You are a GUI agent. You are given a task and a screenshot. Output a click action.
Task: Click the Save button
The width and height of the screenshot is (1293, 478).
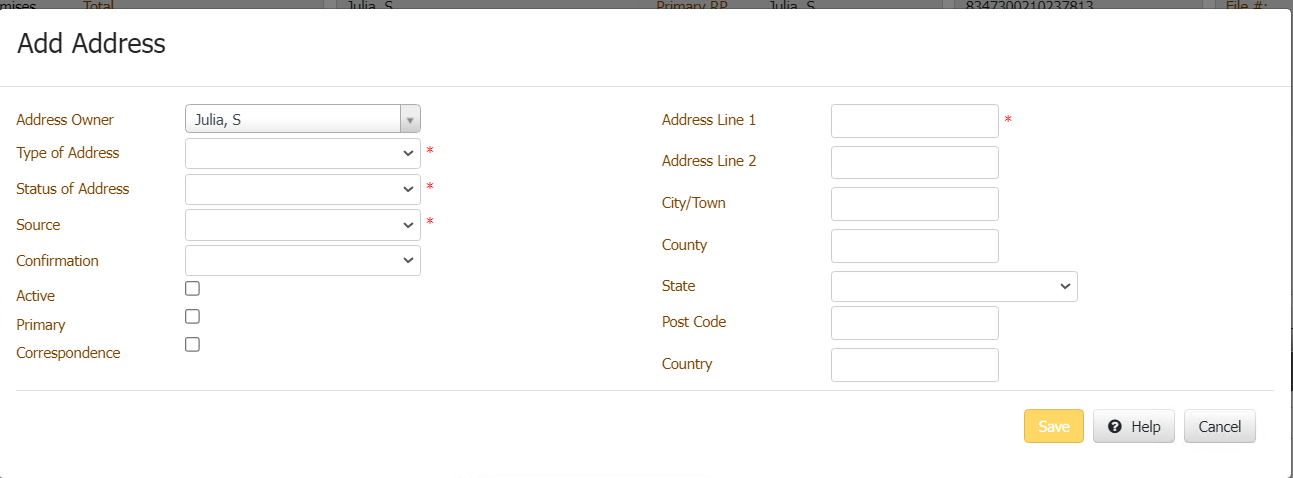coord(1053,427)
